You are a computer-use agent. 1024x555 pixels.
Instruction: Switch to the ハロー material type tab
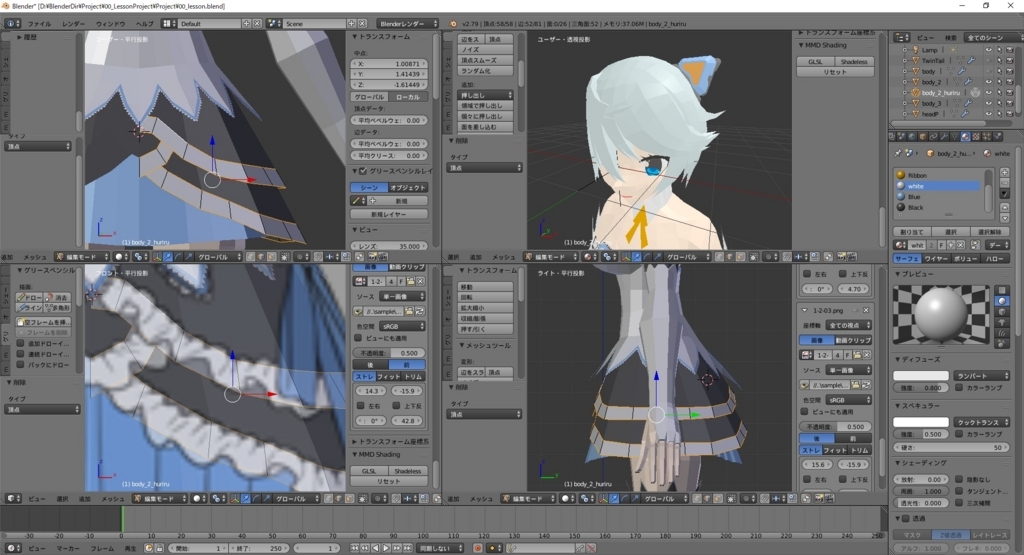point(995,259)
